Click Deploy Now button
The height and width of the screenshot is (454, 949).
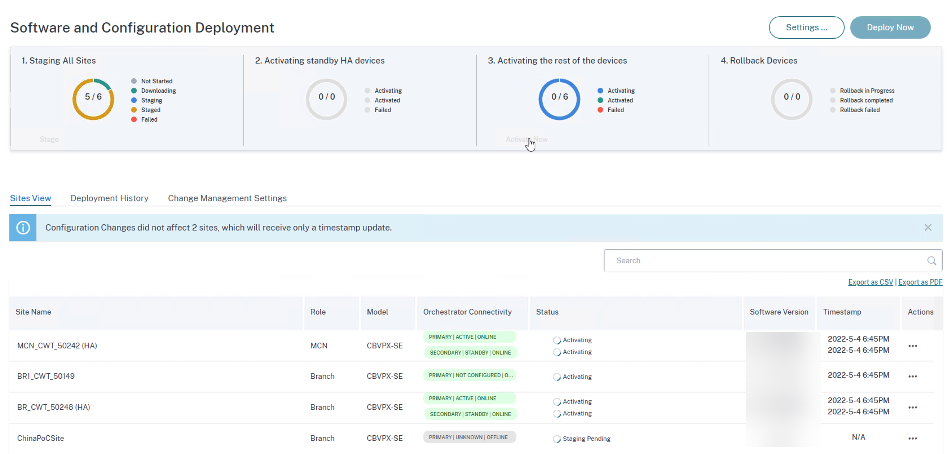tap(890, 27)
